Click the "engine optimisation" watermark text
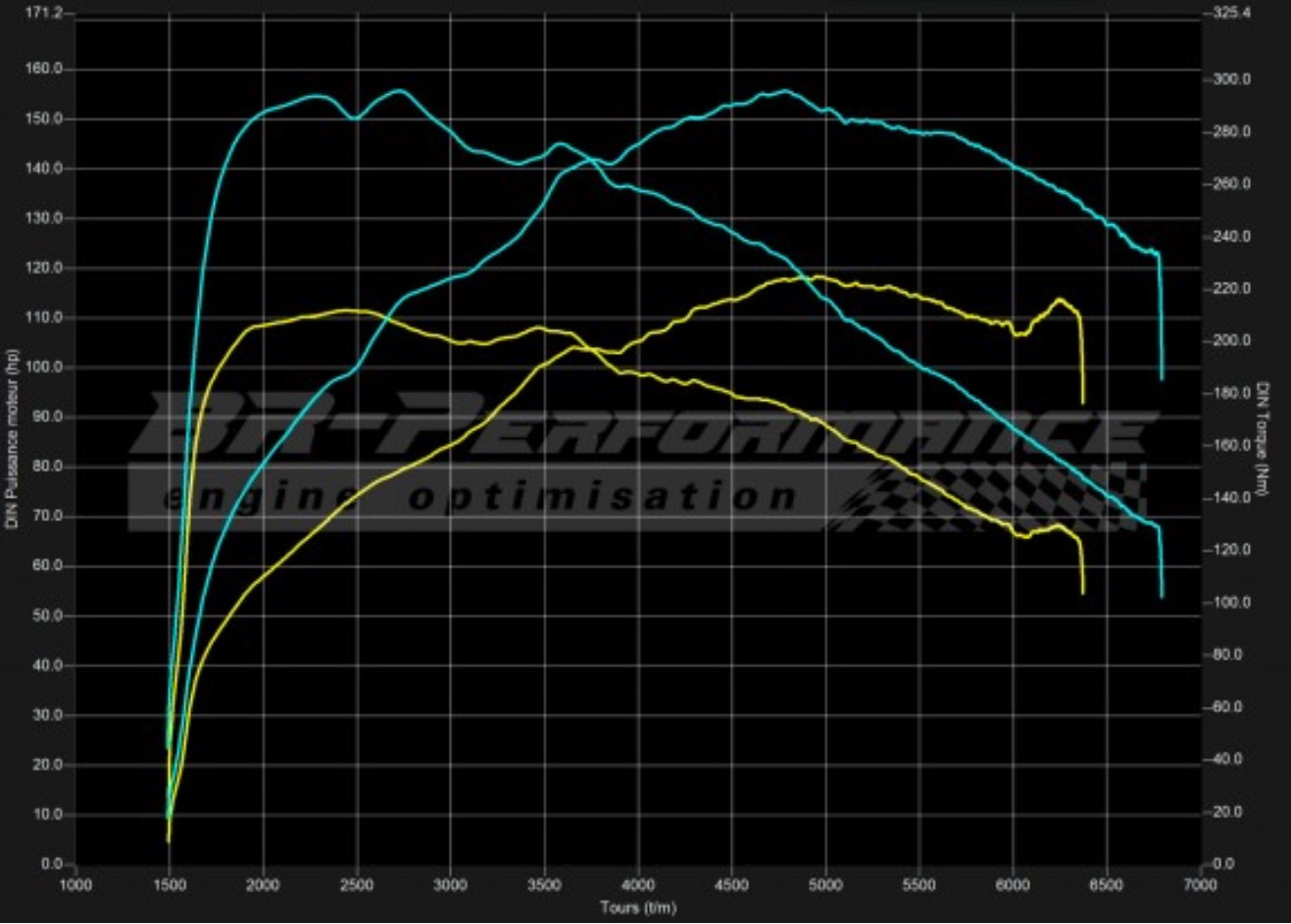1291x924 pixels. 480,497
